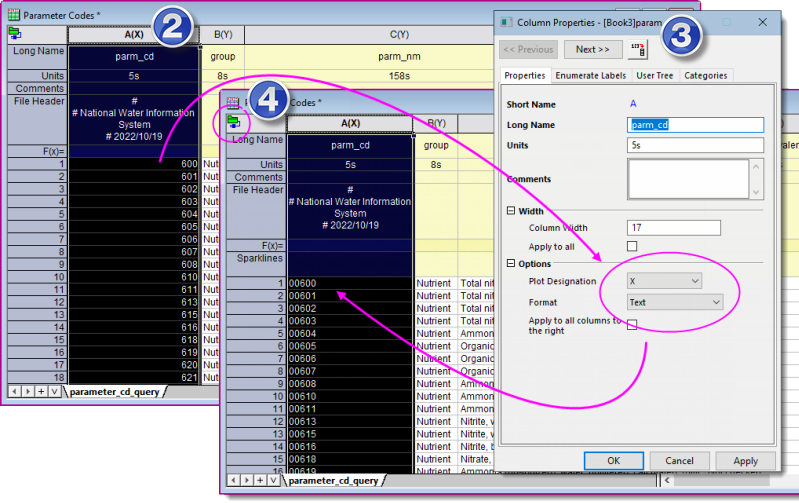Collapse the Width section
The image size is (799, 503).
click(x=511, y=210)
